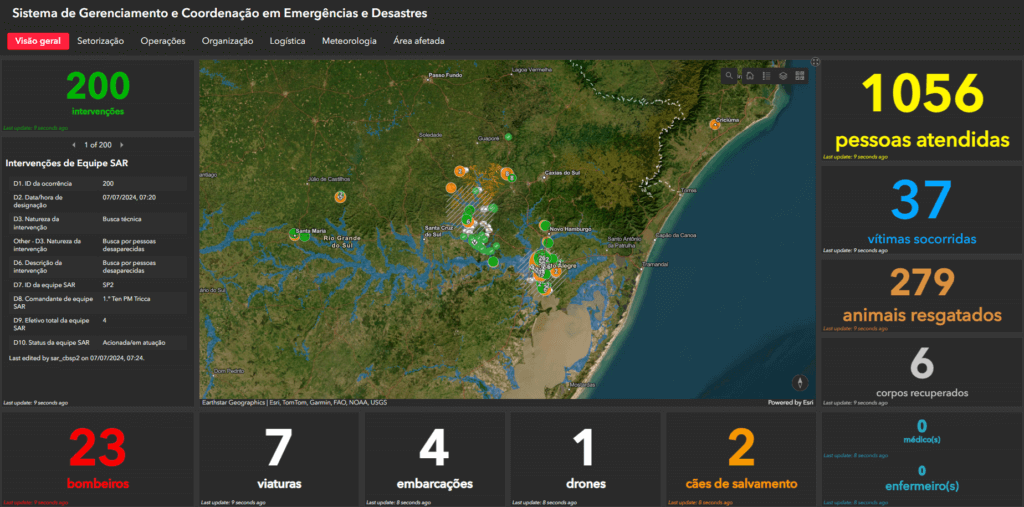Open the basemap gallery
1024x507 pixels.
pos(800,76)
